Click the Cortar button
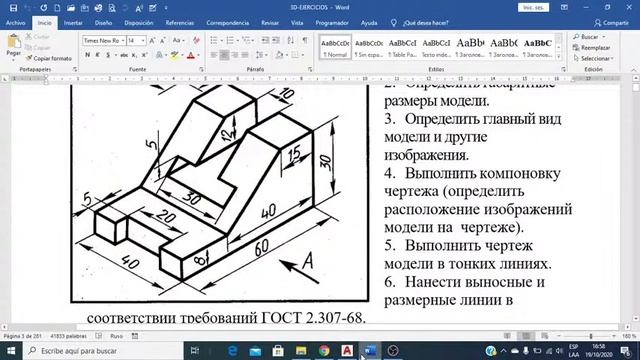 pyautogui.click(x=38, y=37)
